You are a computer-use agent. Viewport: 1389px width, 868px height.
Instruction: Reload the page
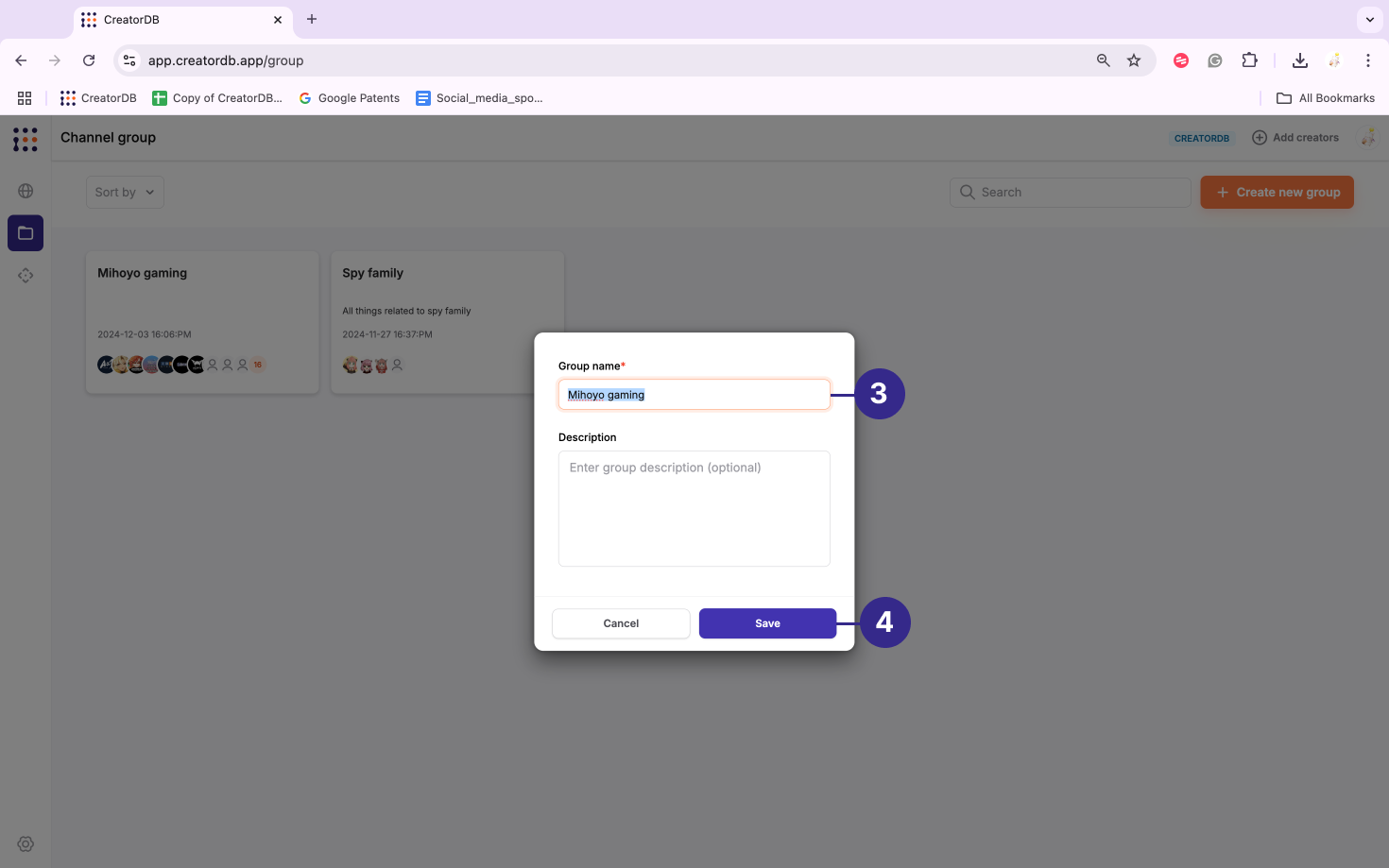pos(89,60)
